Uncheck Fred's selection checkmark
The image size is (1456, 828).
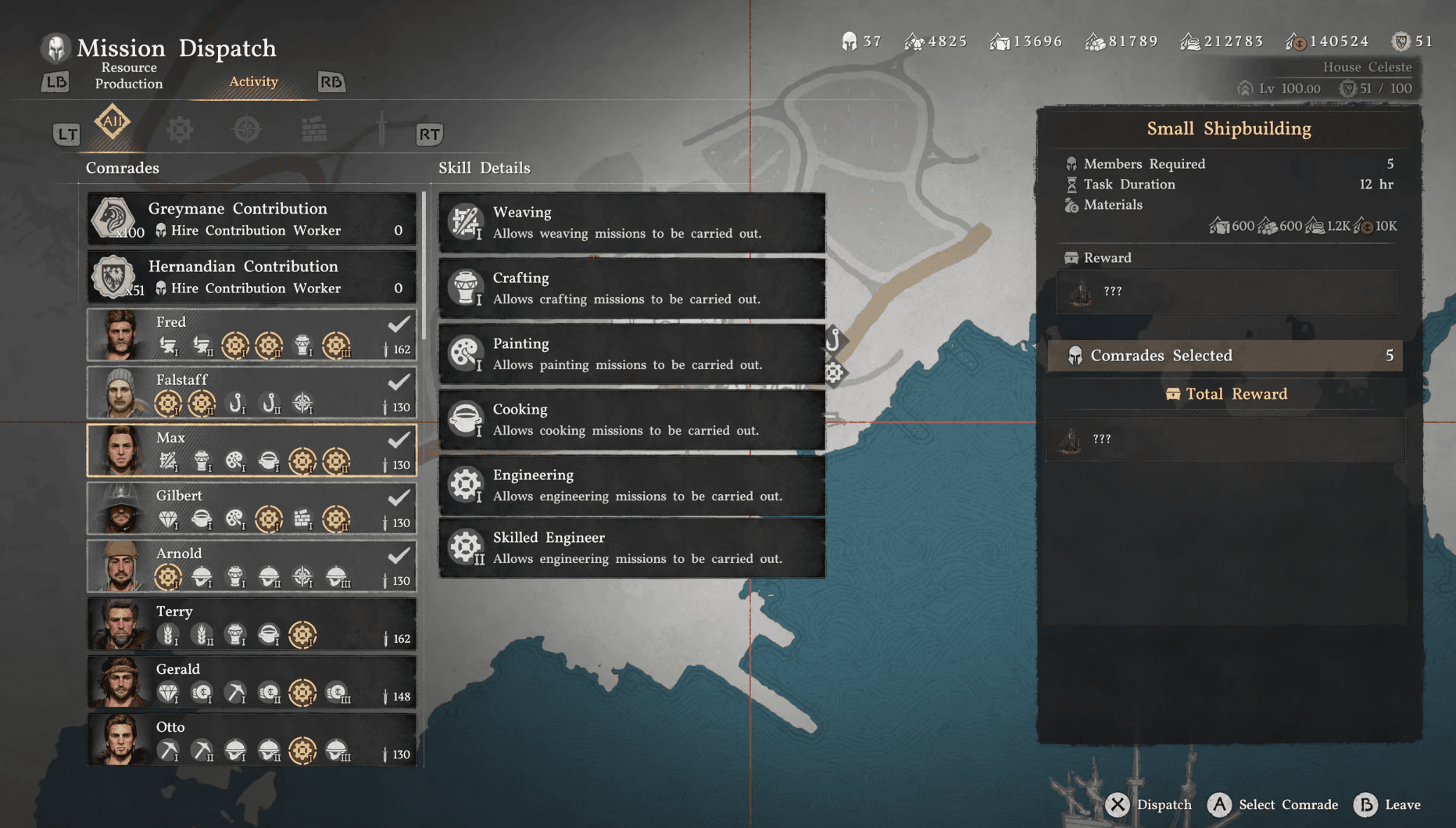(x=399, y=323)
